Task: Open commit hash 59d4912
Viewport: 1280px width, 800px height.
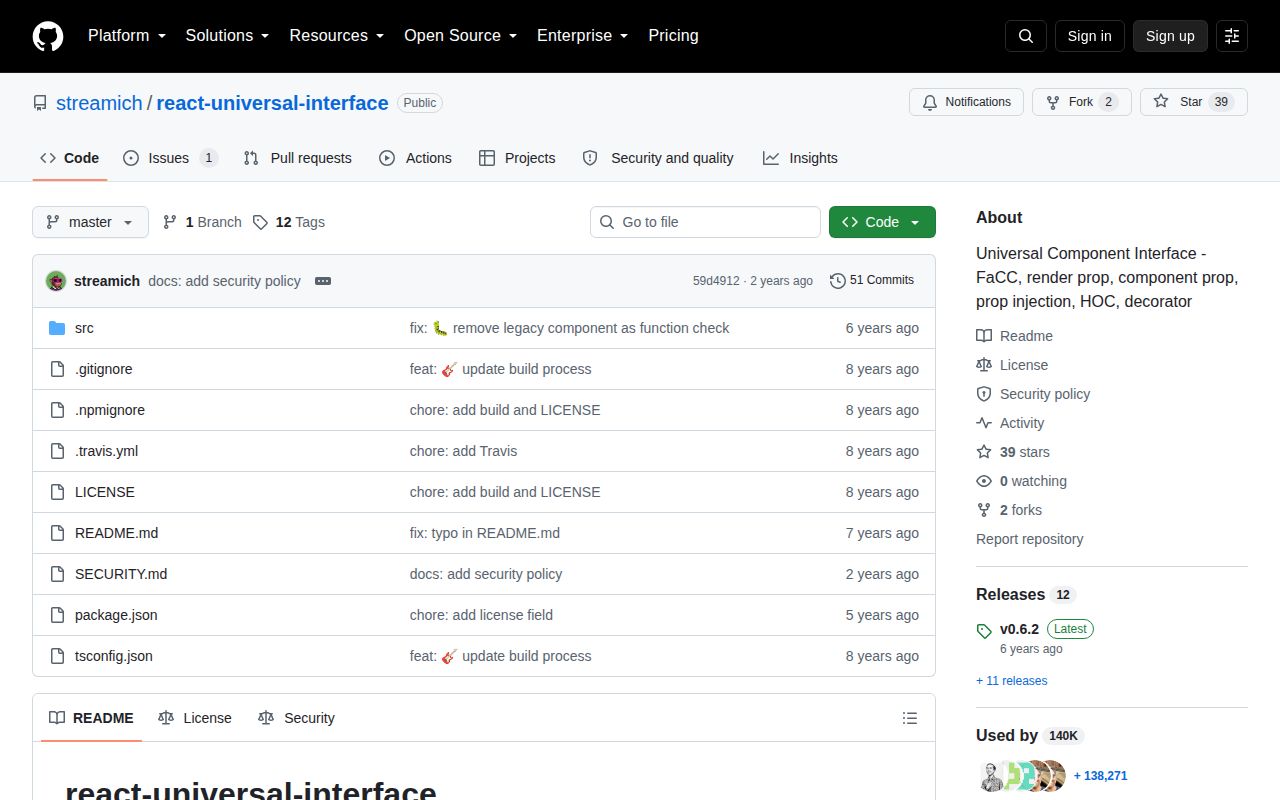Action: click(716, 281)
